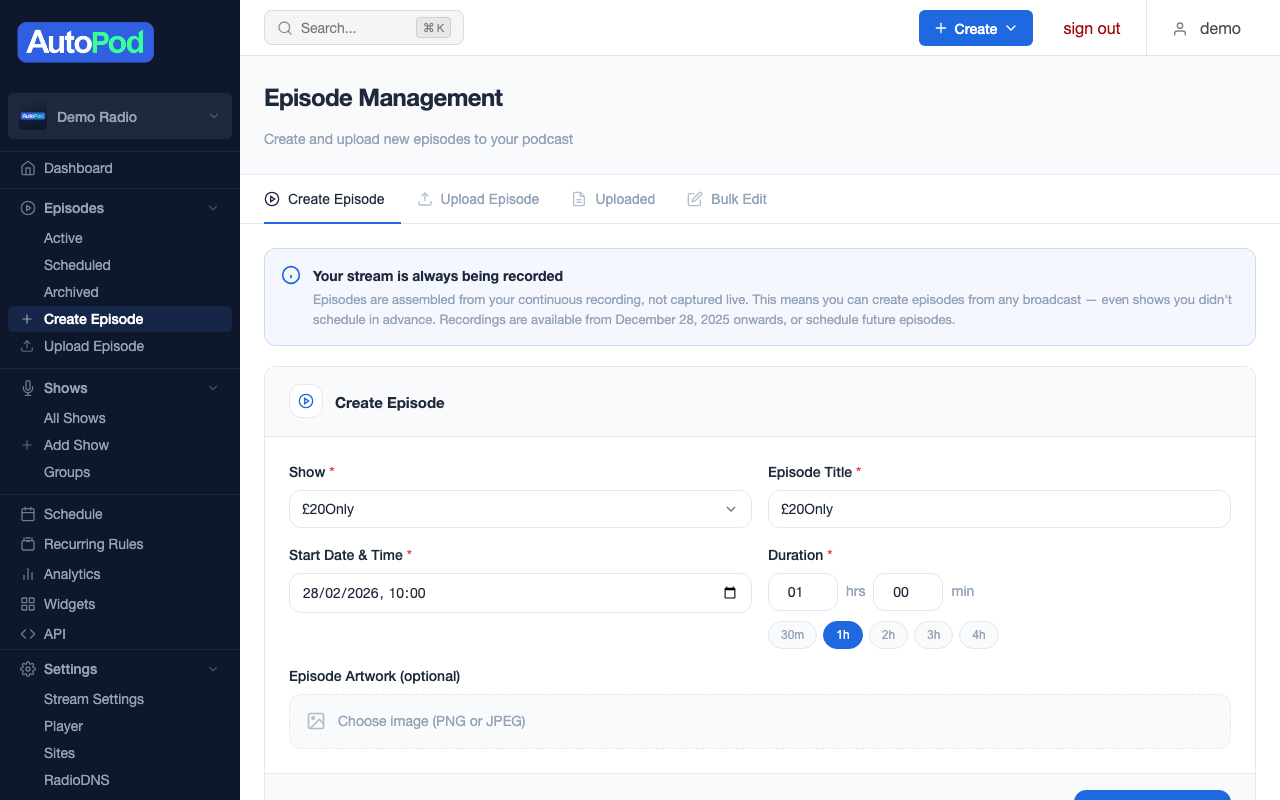Click the sign out link
Screen dimensions: 1280x800
[x=1091, y=28]
